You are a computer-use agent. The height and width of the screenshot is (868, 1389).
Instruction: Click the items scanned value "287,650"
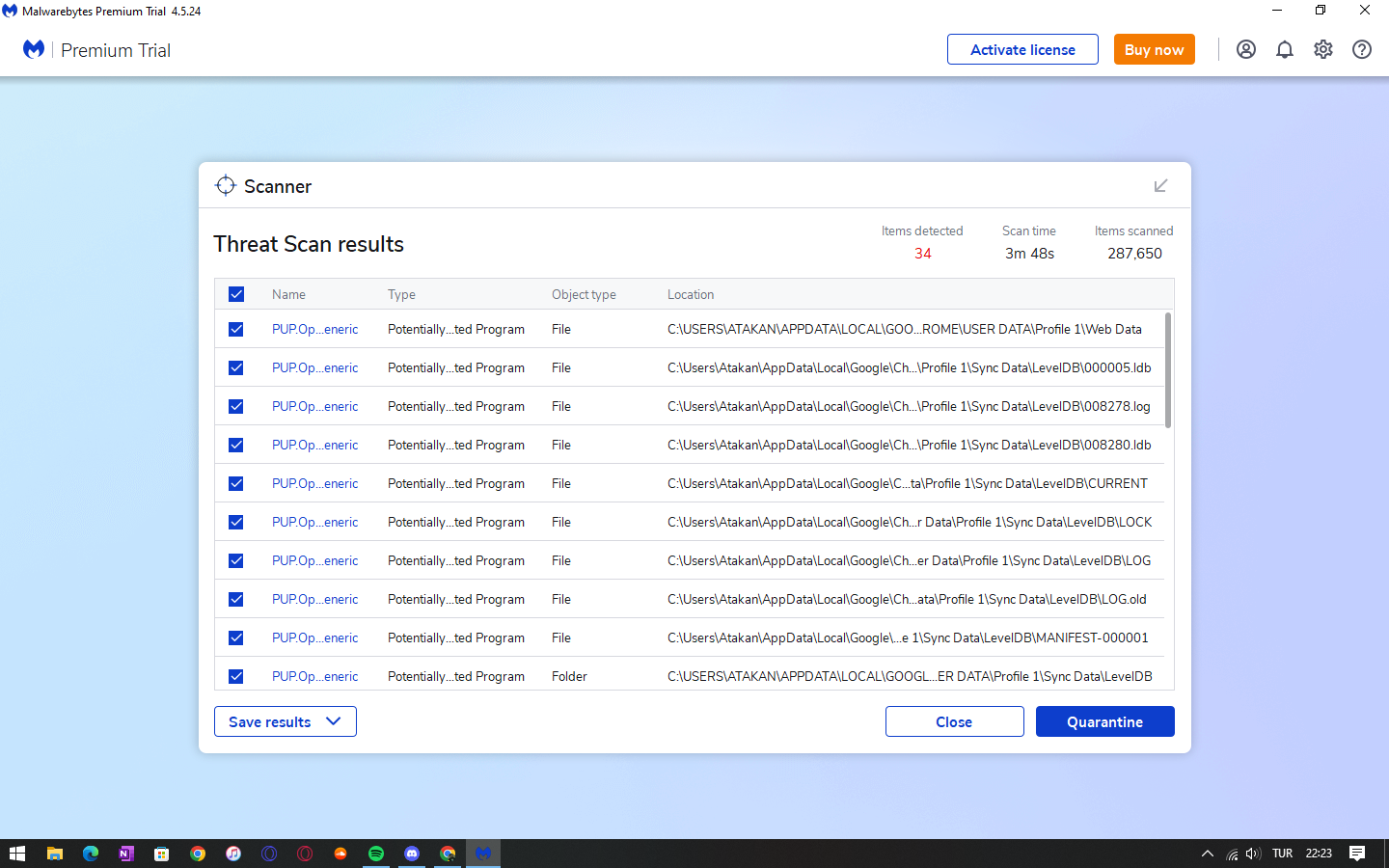point(1134,254)
